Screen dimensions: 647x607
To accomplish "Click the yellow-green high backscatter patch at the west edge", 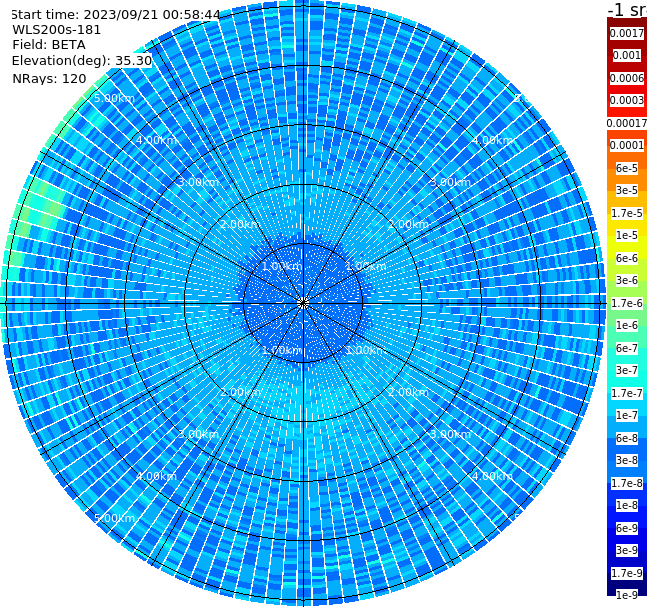I will [39, 210].
